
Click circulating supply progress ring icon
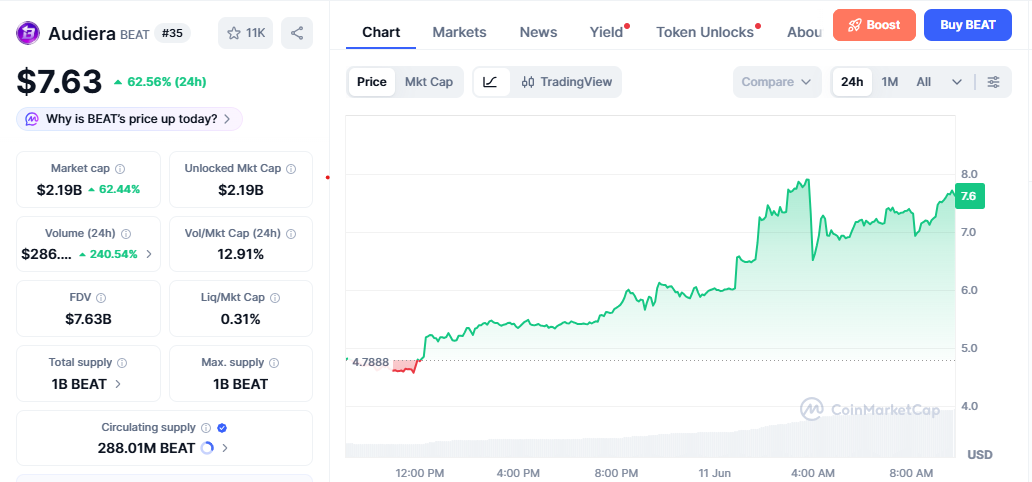207,448
